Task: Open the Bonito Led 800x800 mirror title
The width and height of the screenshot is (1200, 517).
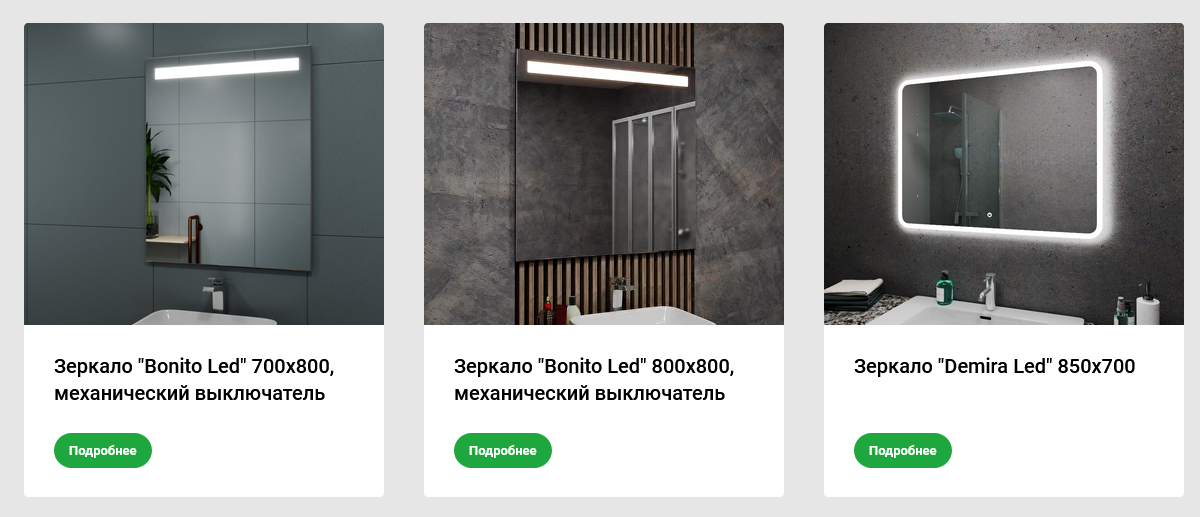Action: tap(594, 380)
